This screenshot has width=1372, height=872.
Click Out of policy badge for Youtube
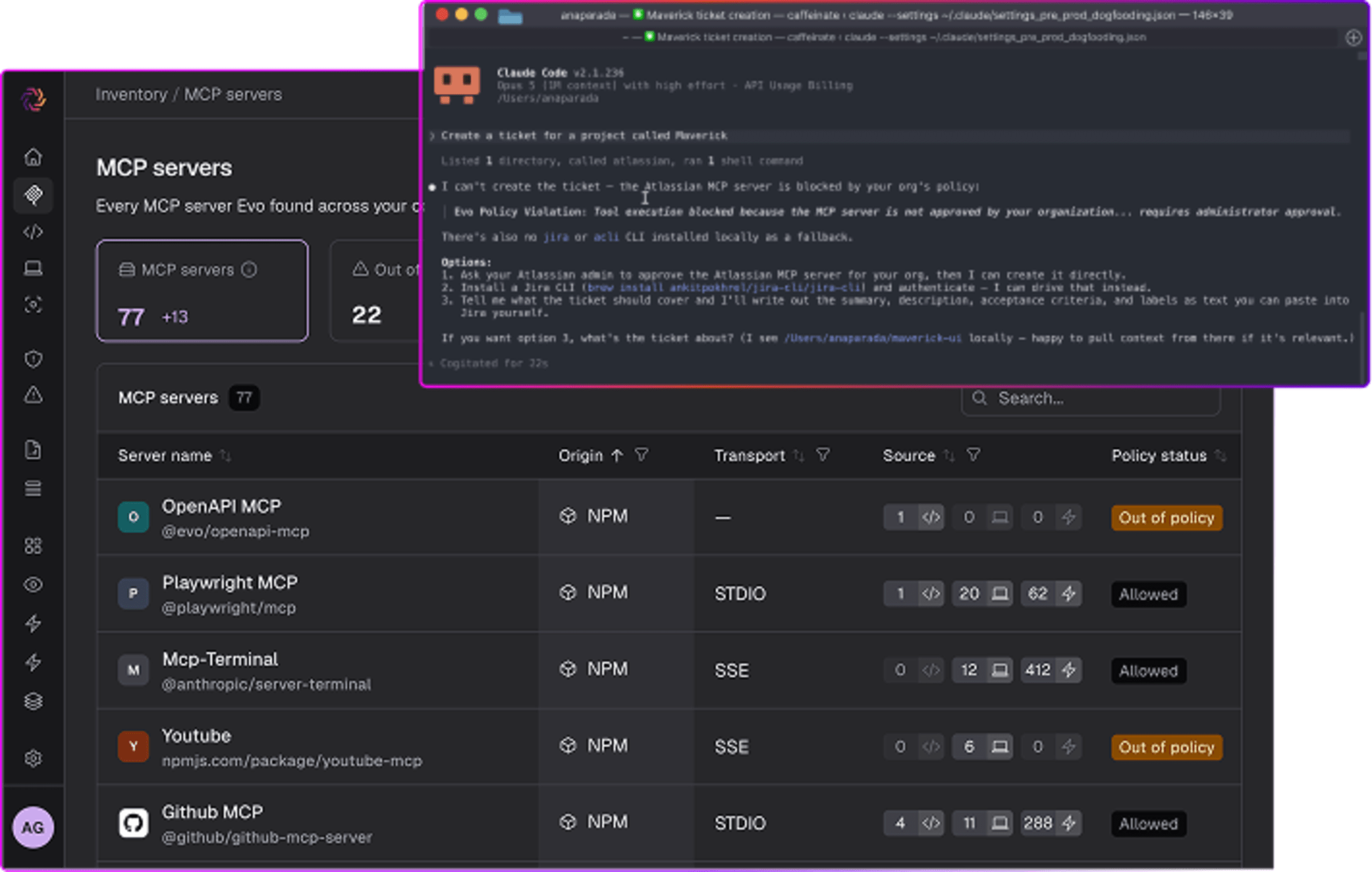pyautogui.click(x=1166, y=747)
